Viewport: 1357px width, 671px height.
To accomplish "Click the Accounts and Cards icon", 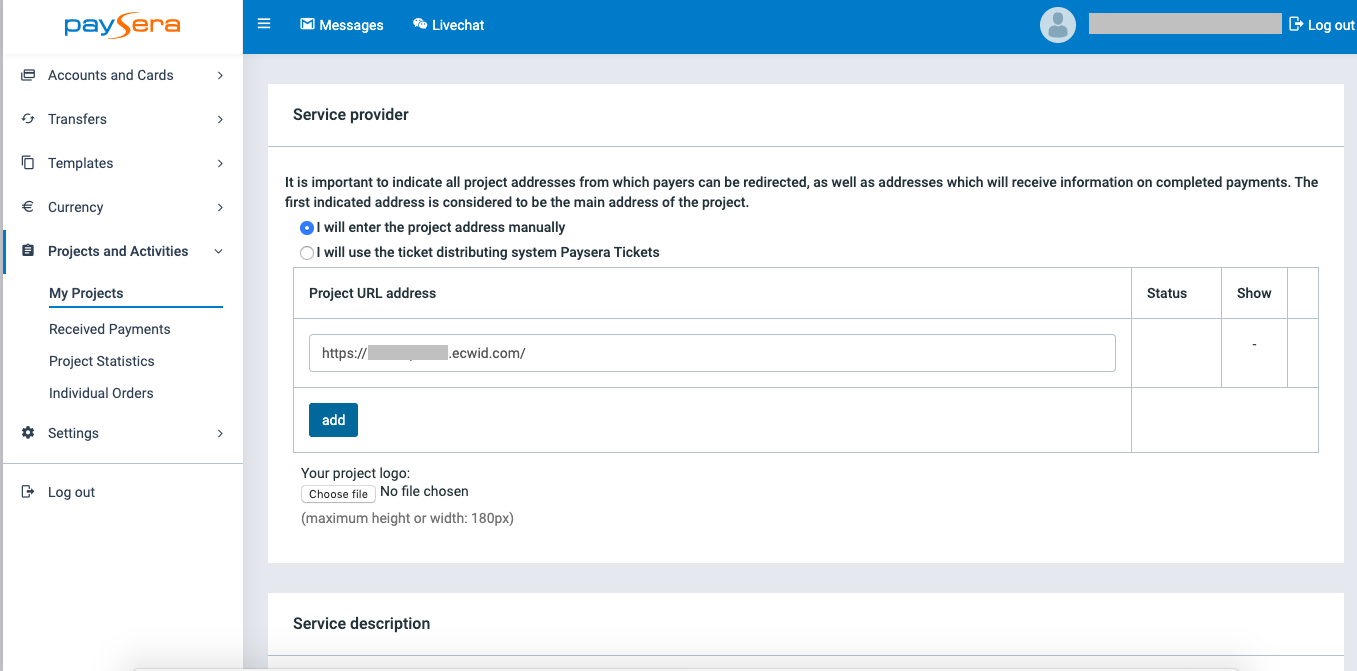I will point(27,75).
